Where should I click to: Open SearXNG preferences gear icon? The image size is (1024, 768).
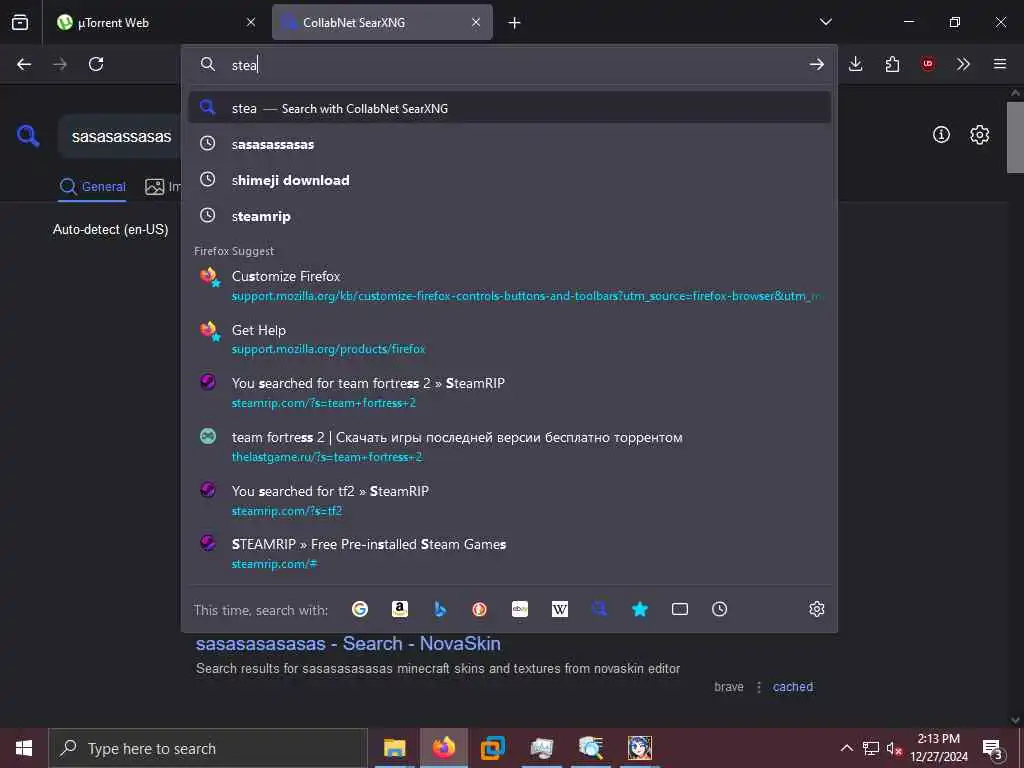click(979, 135)
